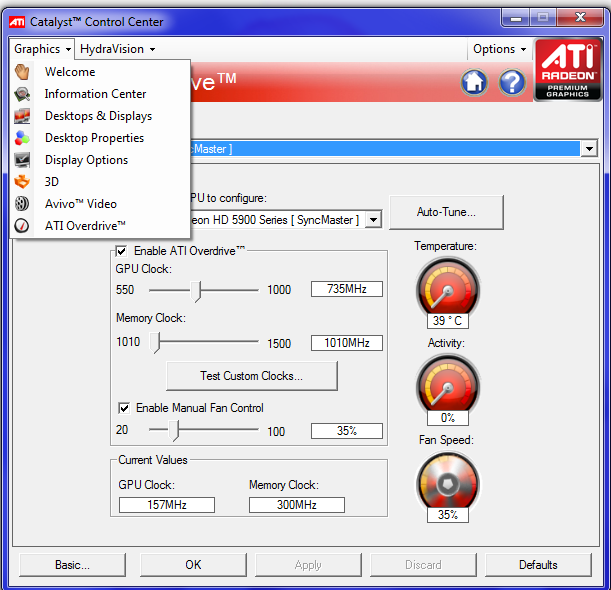
Task: Click the ATI Overdrive gauge icon
Action: click(x=22, y=226)
